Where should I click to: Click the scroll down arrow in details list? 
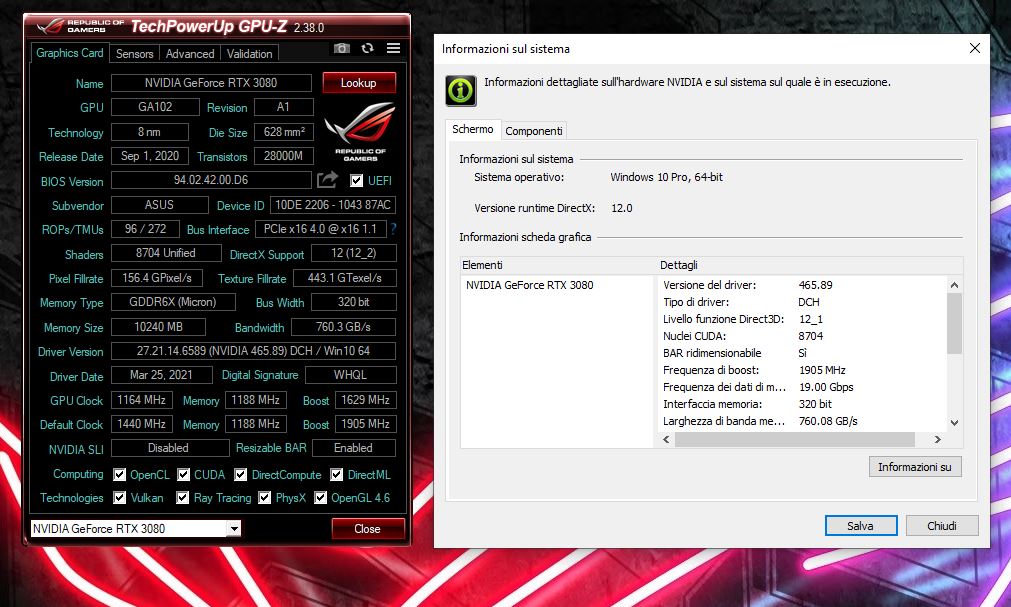click(x=954, y=423)
